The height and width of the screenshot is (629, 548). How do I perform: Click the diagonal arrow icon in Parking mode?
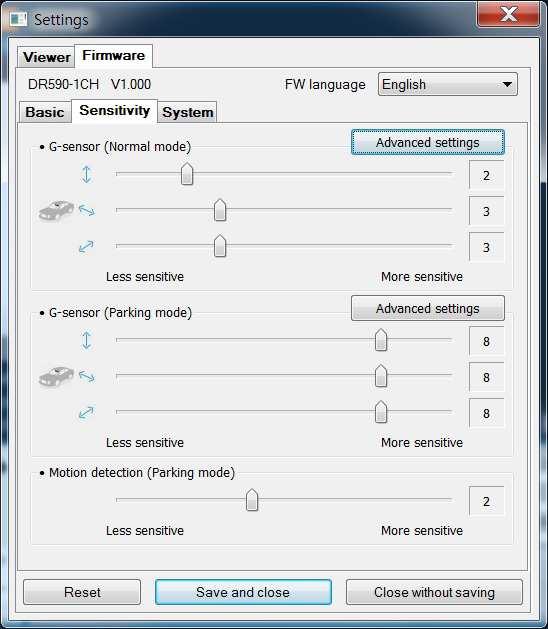pyautogui.click(x=86, y=412)
